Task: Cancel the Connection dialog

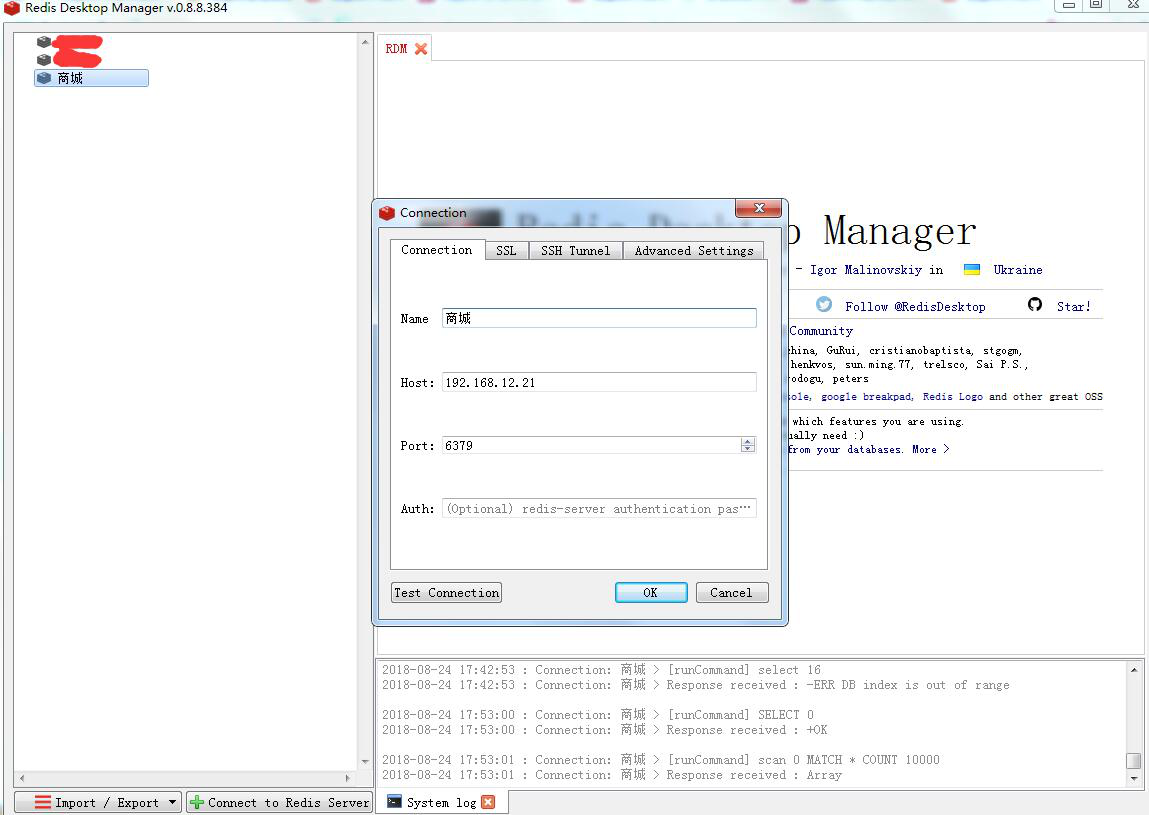Action: click(731, 592)
